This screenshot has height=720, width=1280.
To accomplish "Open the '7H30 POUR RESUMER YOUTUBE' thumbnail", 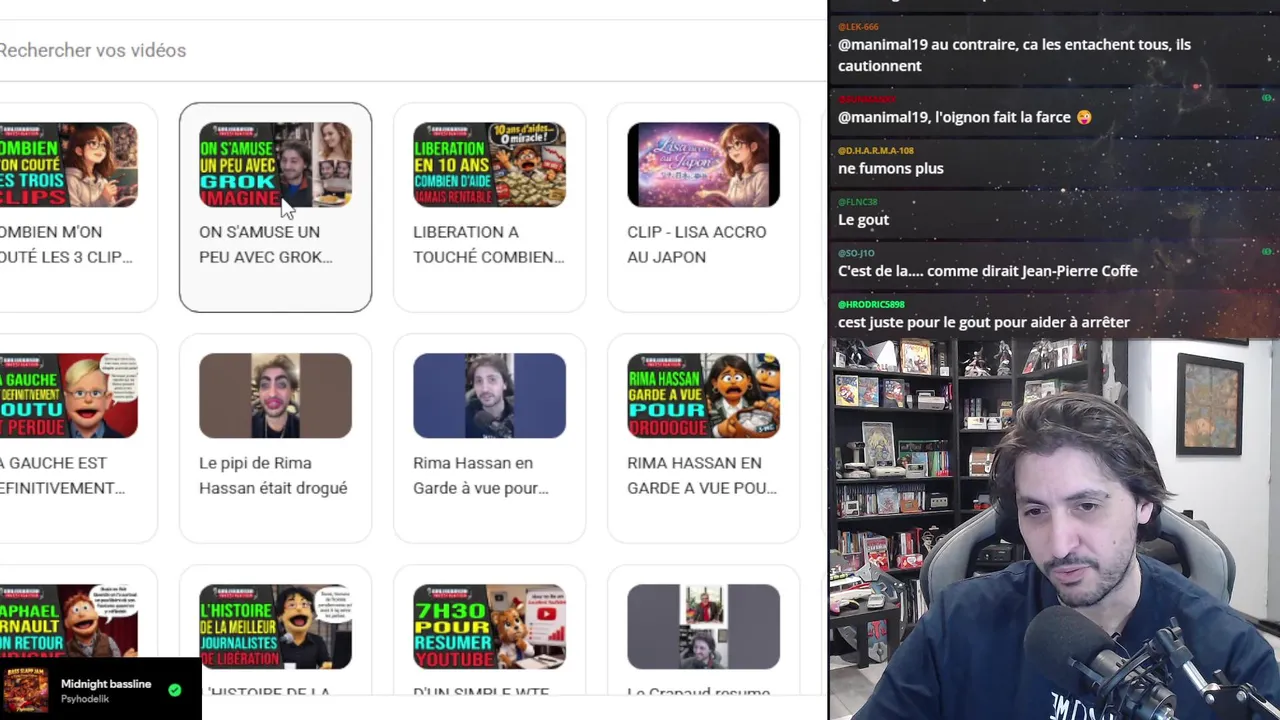I will click(489, 627).
